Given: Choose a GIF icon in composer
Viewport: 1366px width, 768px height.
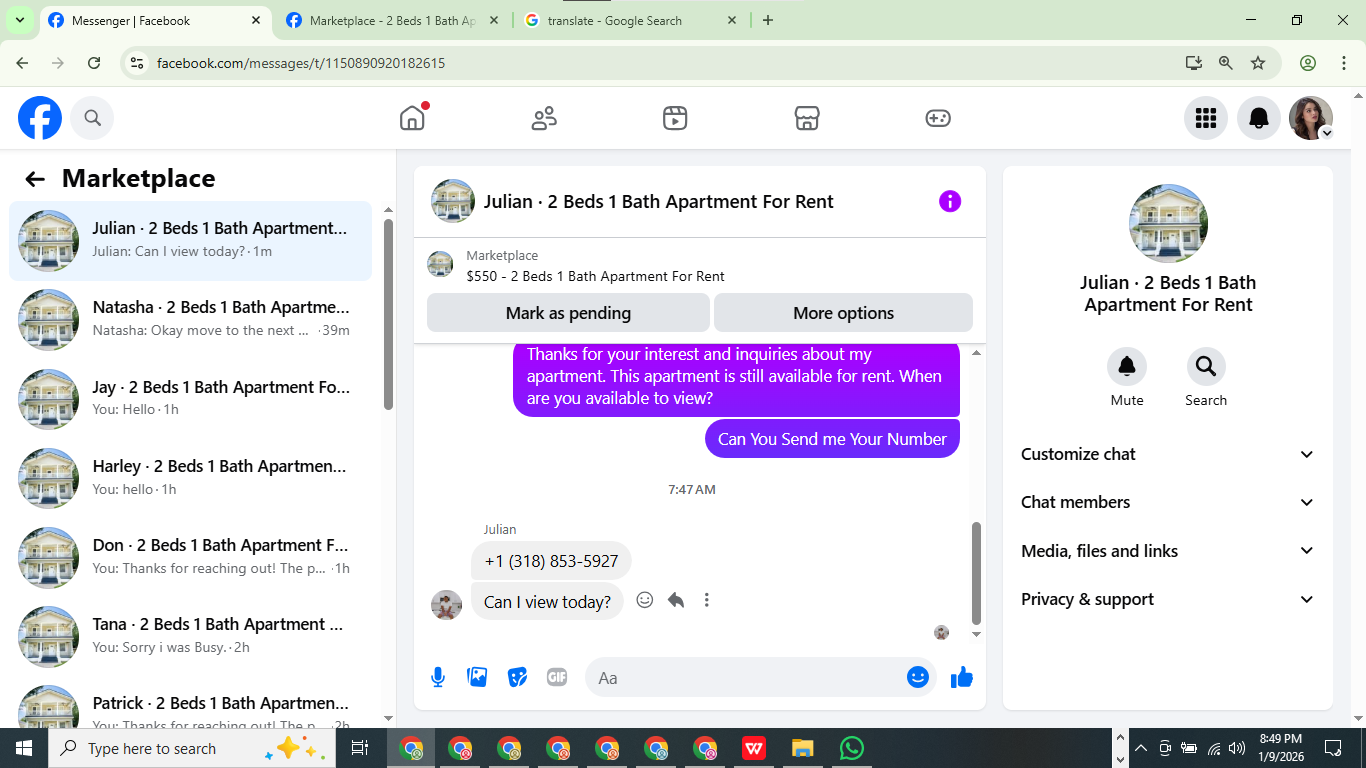Looking at the screenshot, I should (x=557, y=677).
